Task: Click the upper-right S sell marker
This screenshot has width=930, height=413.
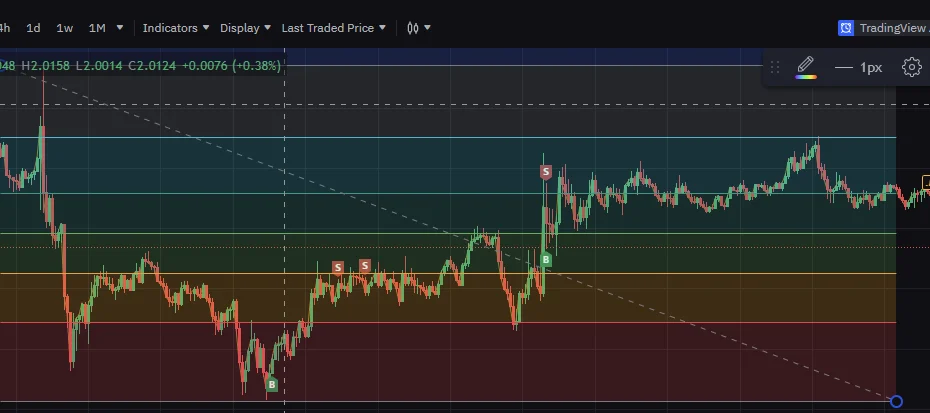Action: pos(546,173)
